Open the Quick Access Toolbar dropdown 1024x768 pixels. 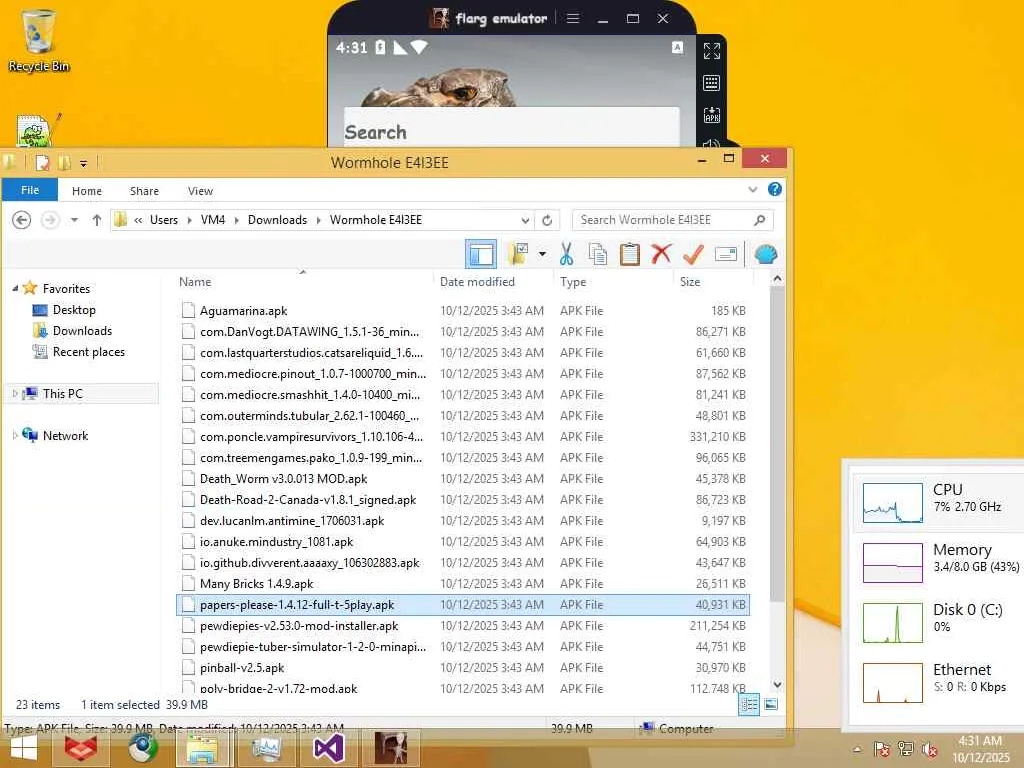coord(84,163)
